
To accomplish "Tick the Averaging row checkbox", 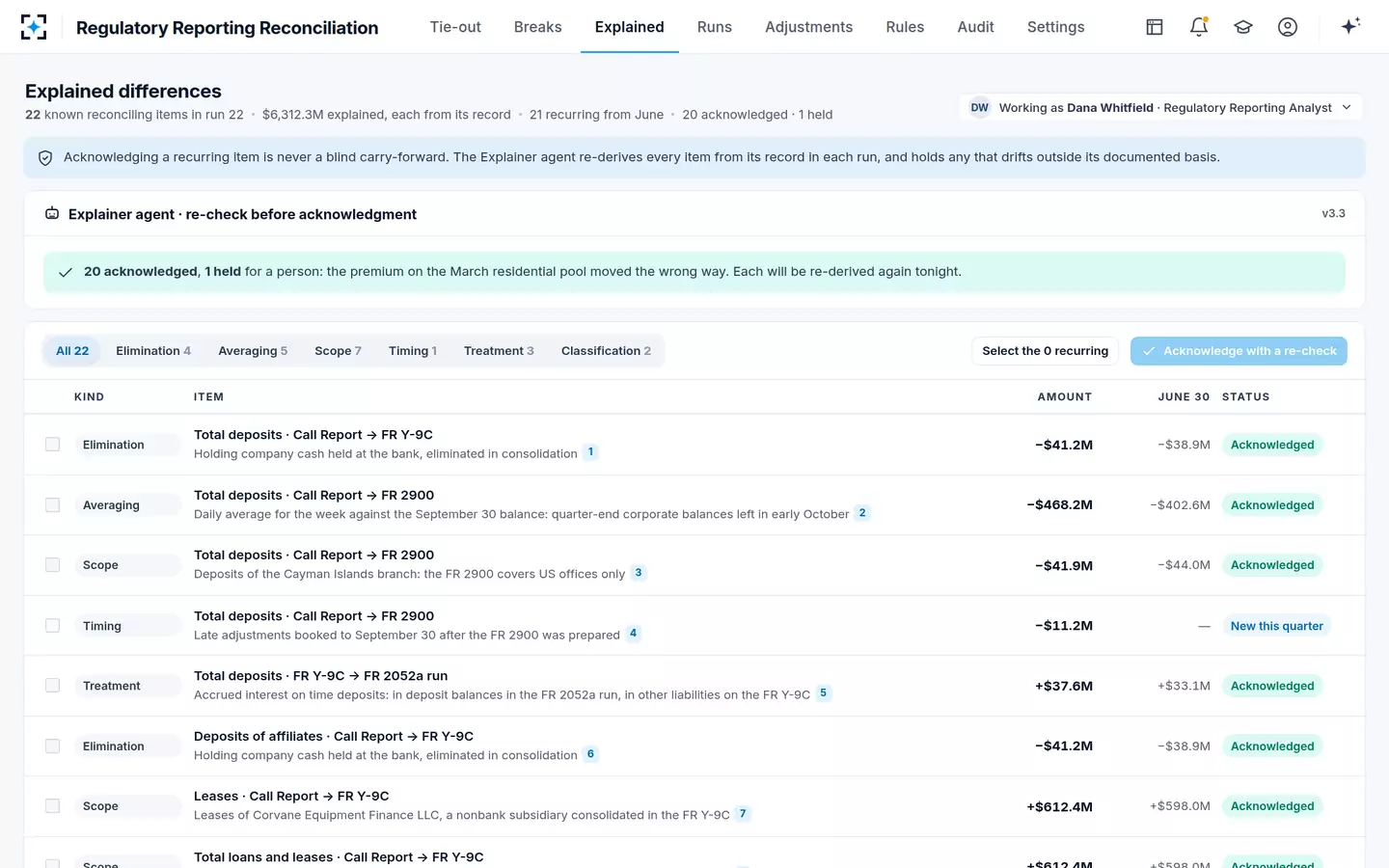I will point(53,505).
